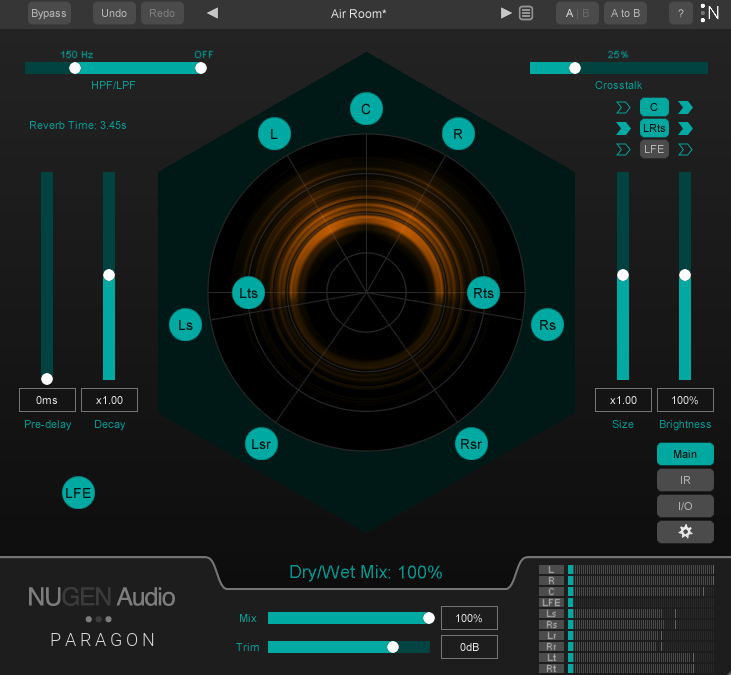Click the C output meter row

(626, 592)
